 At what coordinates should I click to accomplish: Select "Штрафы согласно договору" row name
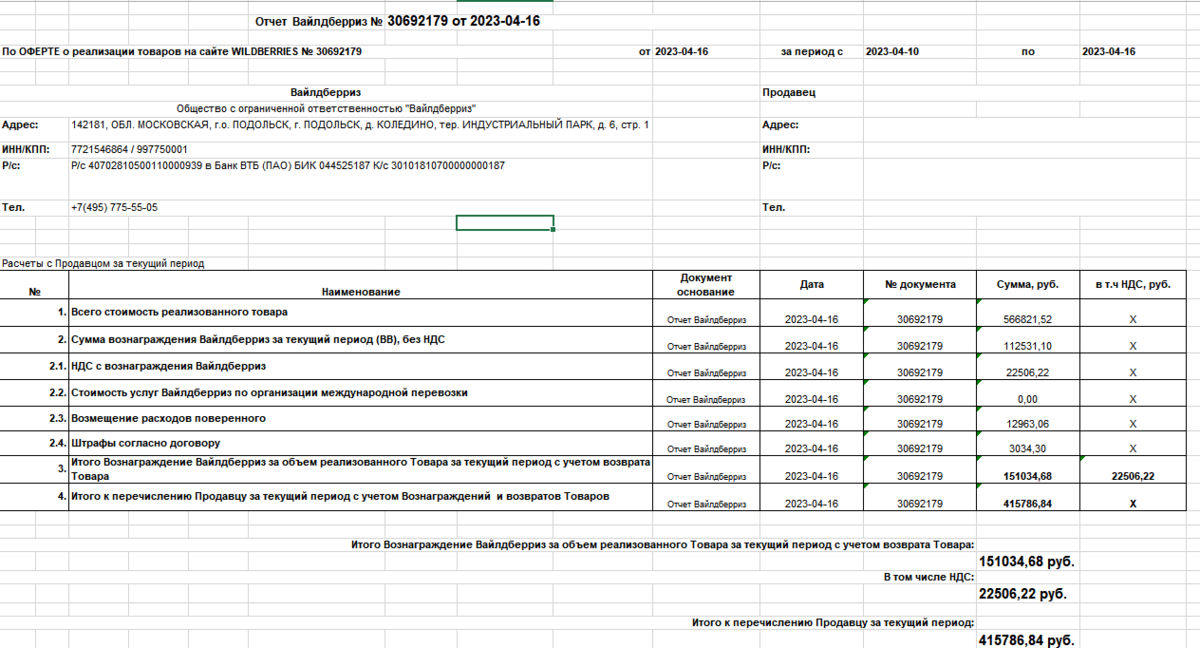[145, 442]
